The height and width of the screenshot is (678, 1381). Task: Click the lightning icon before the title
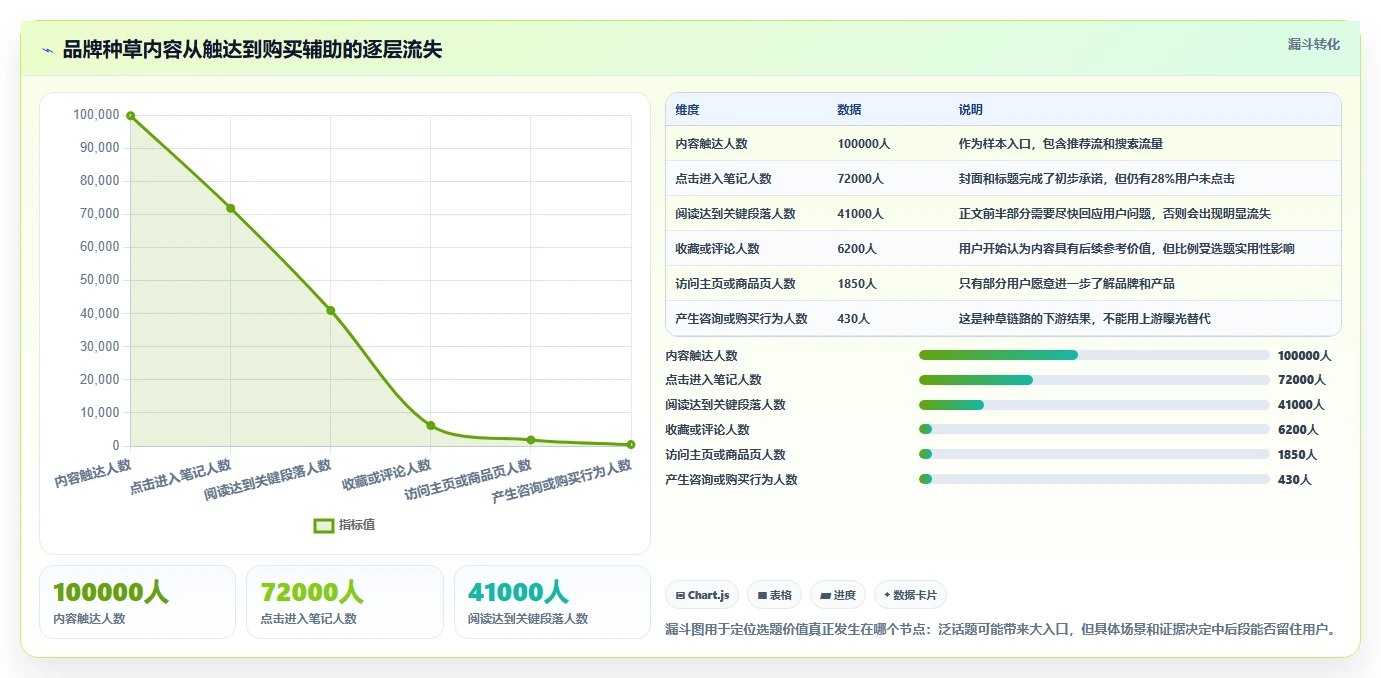(x=48, y=50)
